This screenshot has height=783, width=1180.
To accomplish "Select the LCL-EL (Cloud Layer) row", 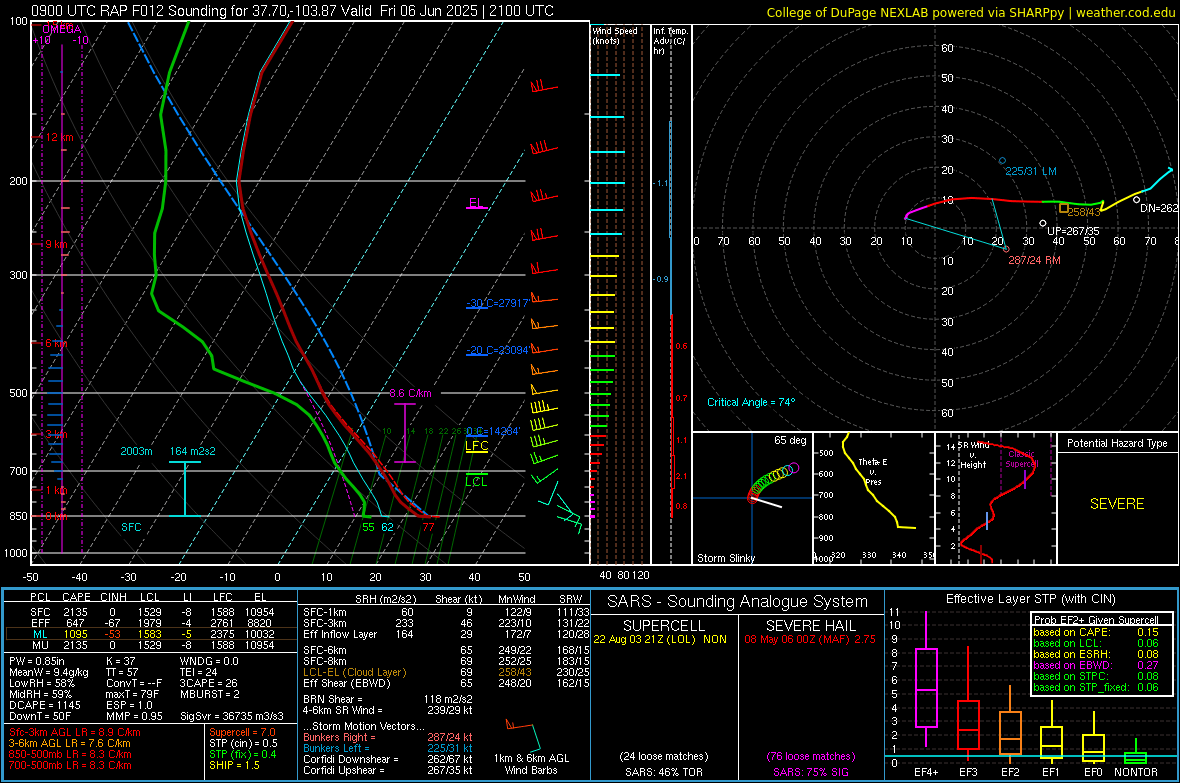I will pyautogui.click(x=446, y=672).
